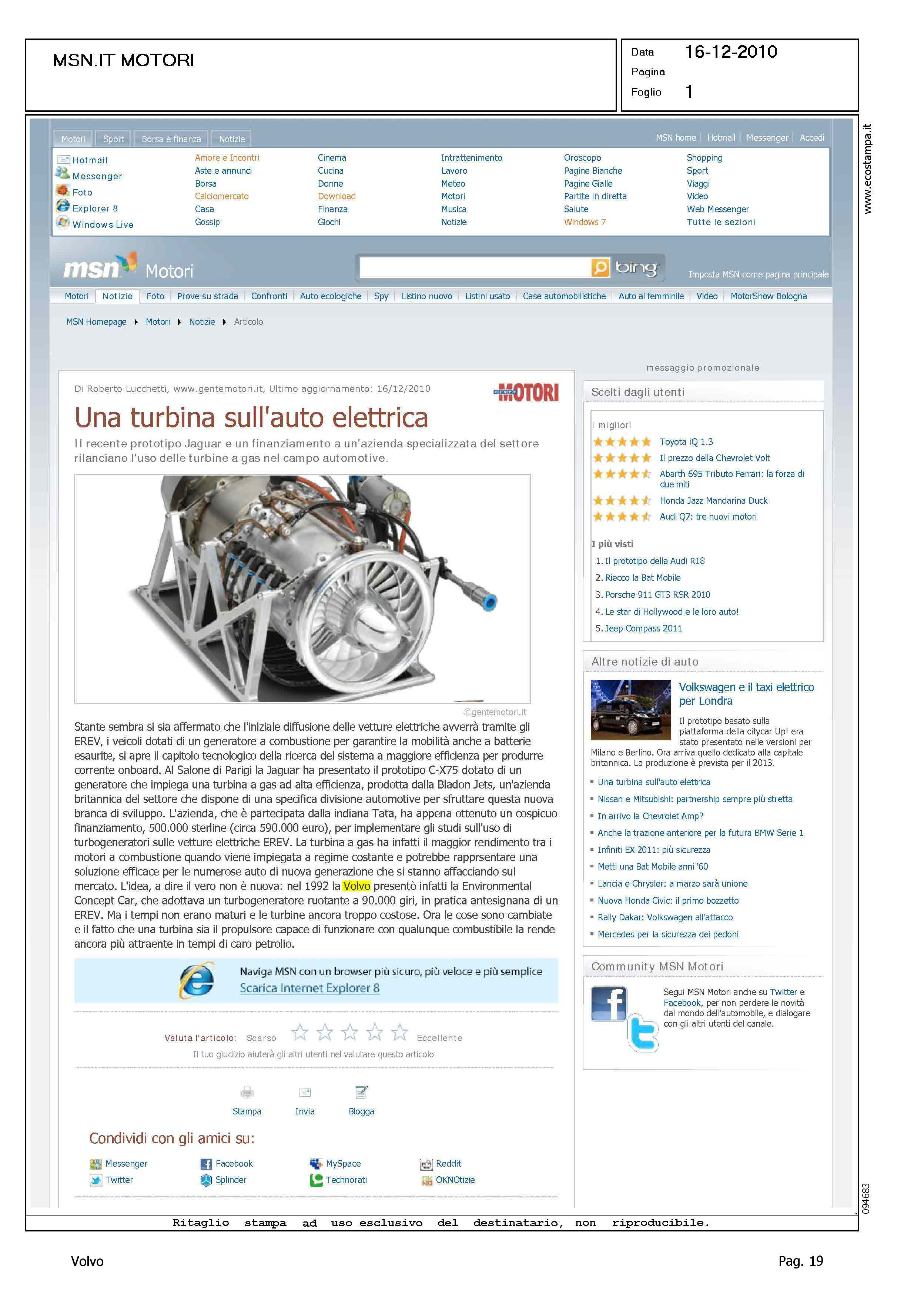Click the Stampa printer icon

point(247,1092)
